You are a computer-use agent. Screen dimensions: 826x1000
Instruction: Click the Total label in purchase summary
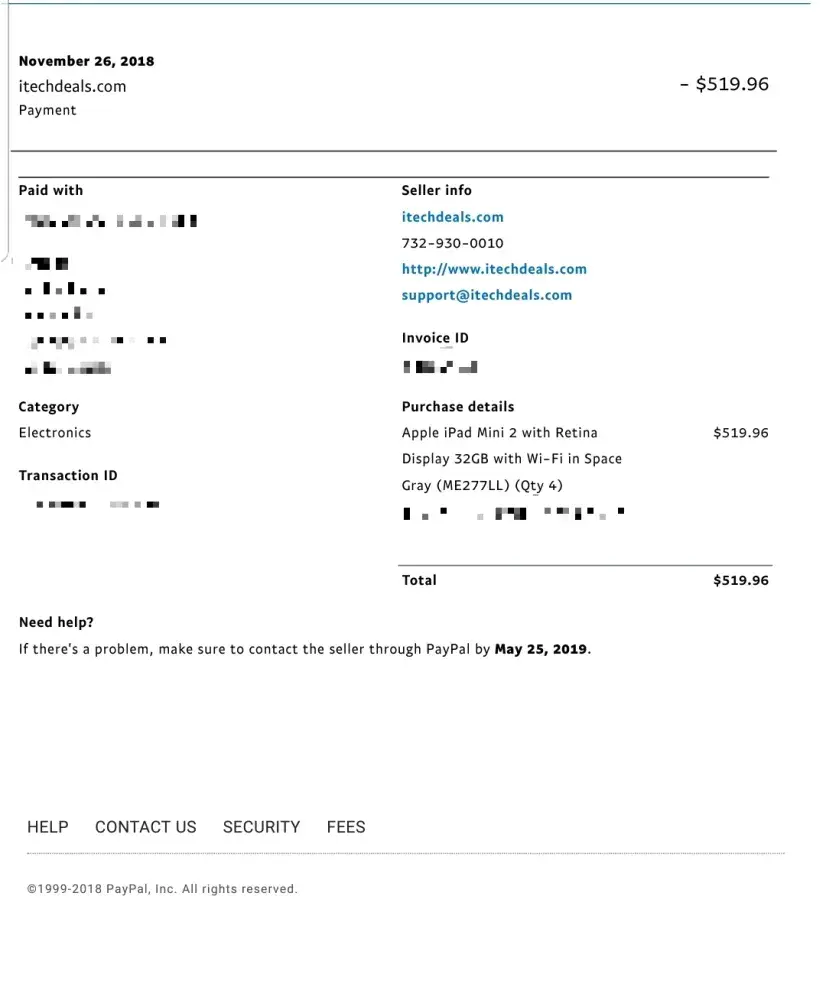tap(419, 580)
